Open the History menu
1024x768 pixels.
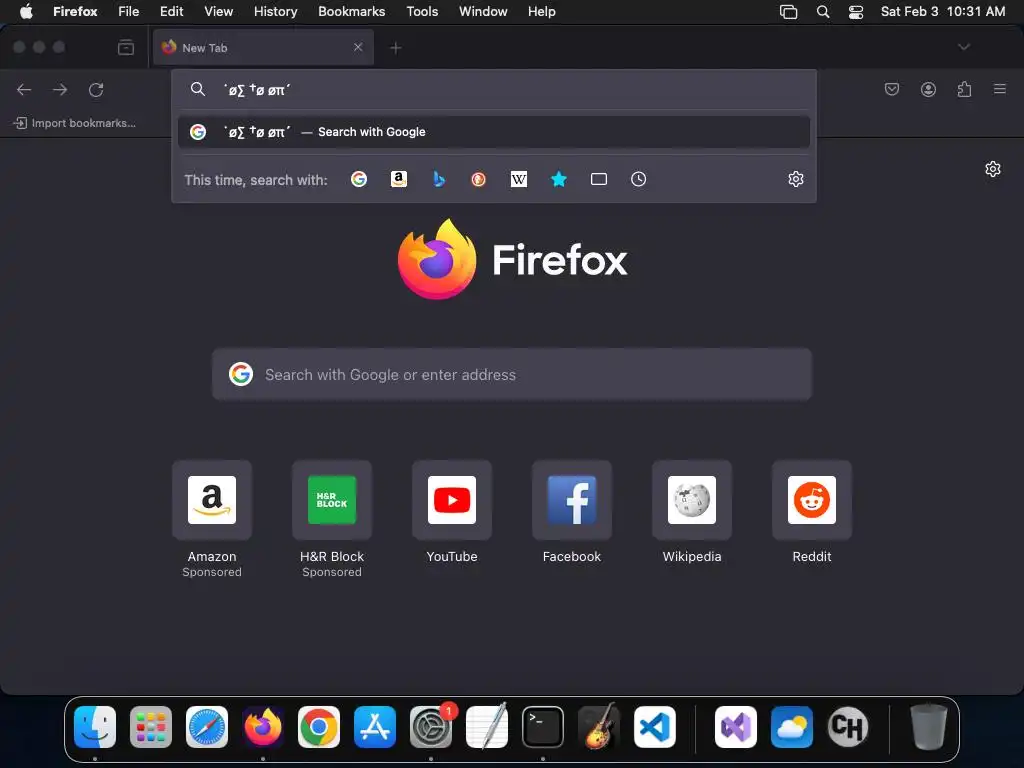coord(275,11)
